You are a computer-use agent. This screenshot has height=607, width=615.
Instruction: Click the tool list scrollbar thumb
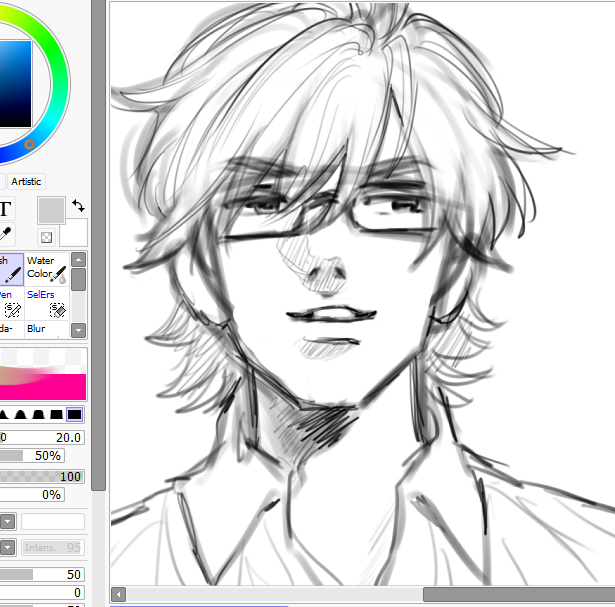78,280
